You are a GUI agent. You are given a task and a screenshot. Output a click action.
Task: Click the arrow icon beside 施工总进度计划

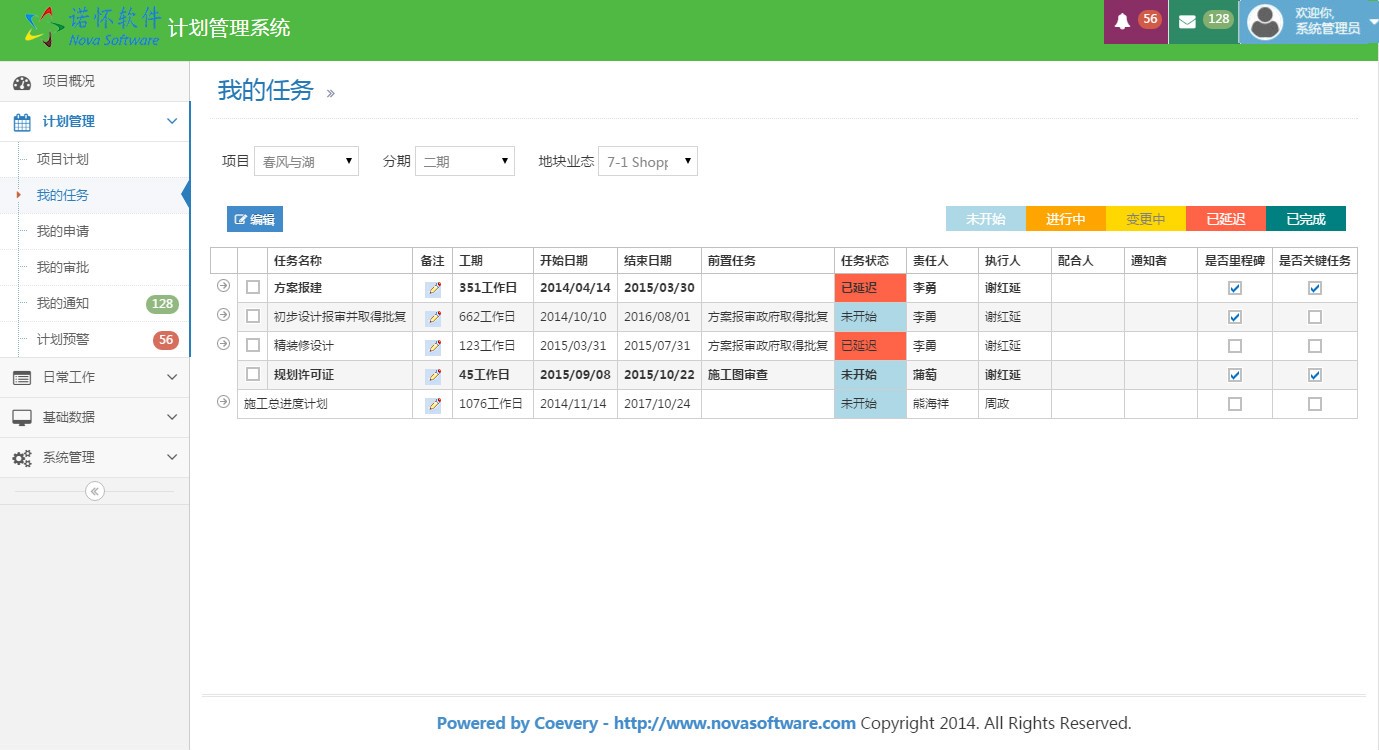(x=223, y=402)
